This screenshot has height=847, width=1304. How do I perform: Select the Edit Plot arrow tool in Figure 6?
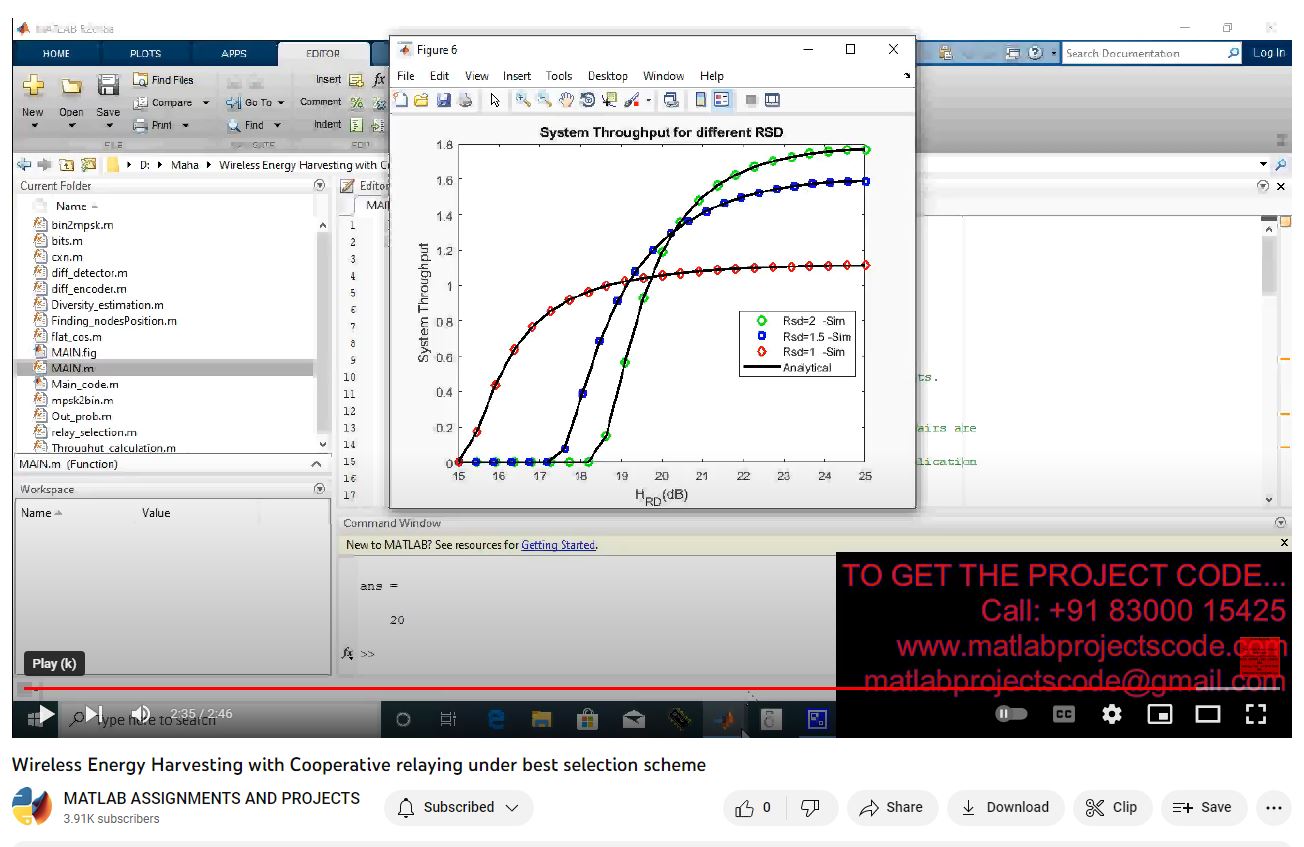495,100
